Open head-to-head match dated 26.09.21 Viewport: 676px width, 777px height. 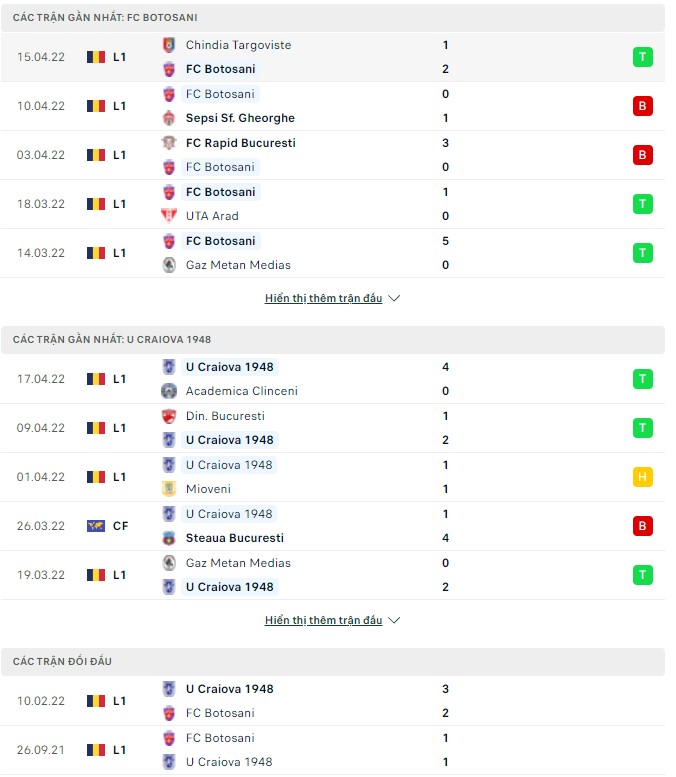click(332, 750)
